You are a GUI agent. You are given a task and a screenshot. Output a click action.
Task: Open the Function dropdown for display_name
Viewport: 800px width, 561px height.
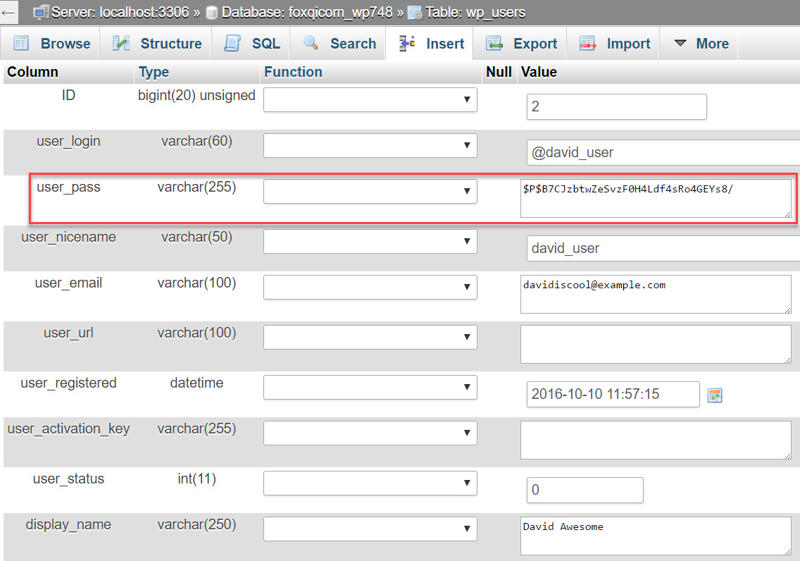[x=370, y=529]
